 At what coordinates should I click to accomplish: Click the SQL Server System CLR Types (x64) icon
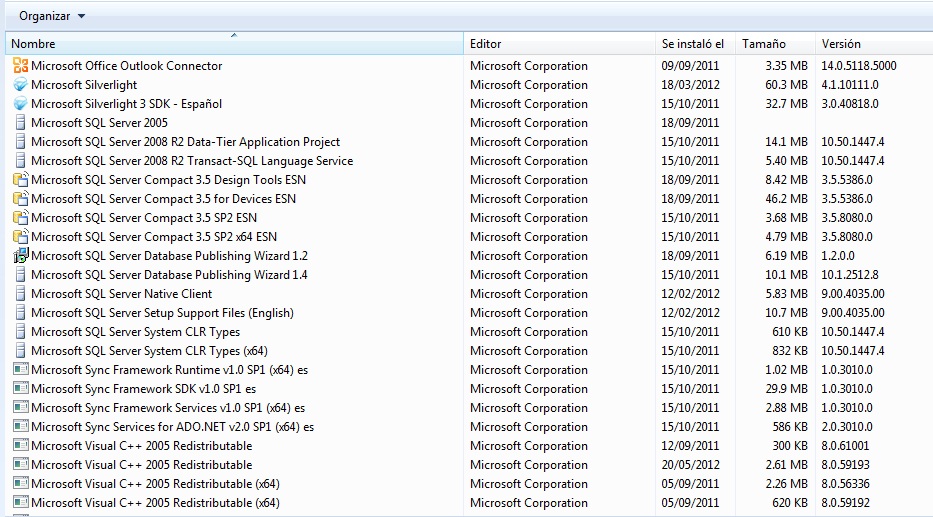[x=21, y=351]
